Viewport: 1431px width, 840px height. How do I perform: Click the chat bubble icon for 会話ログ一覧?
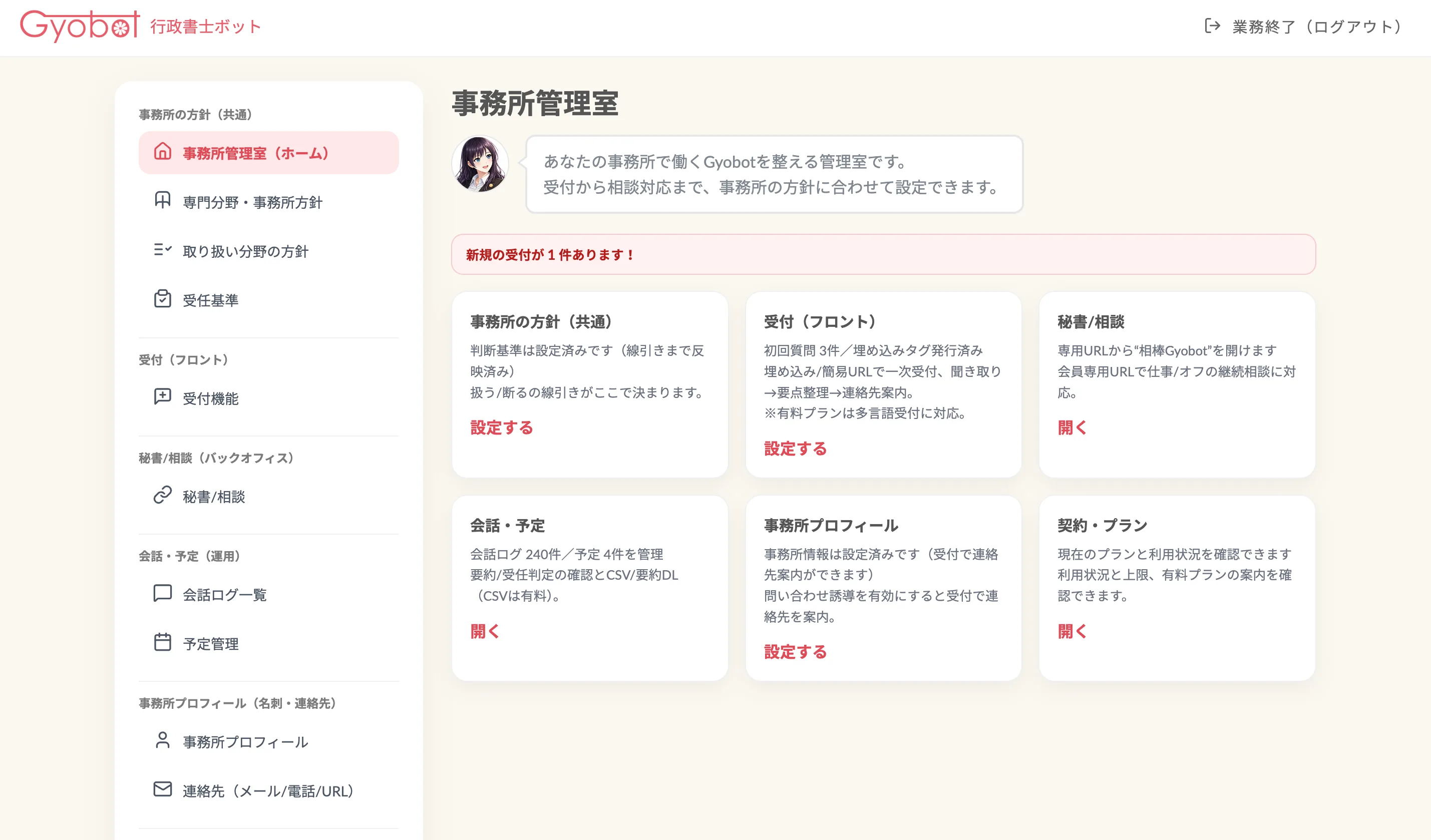click(x=162, y=593)
